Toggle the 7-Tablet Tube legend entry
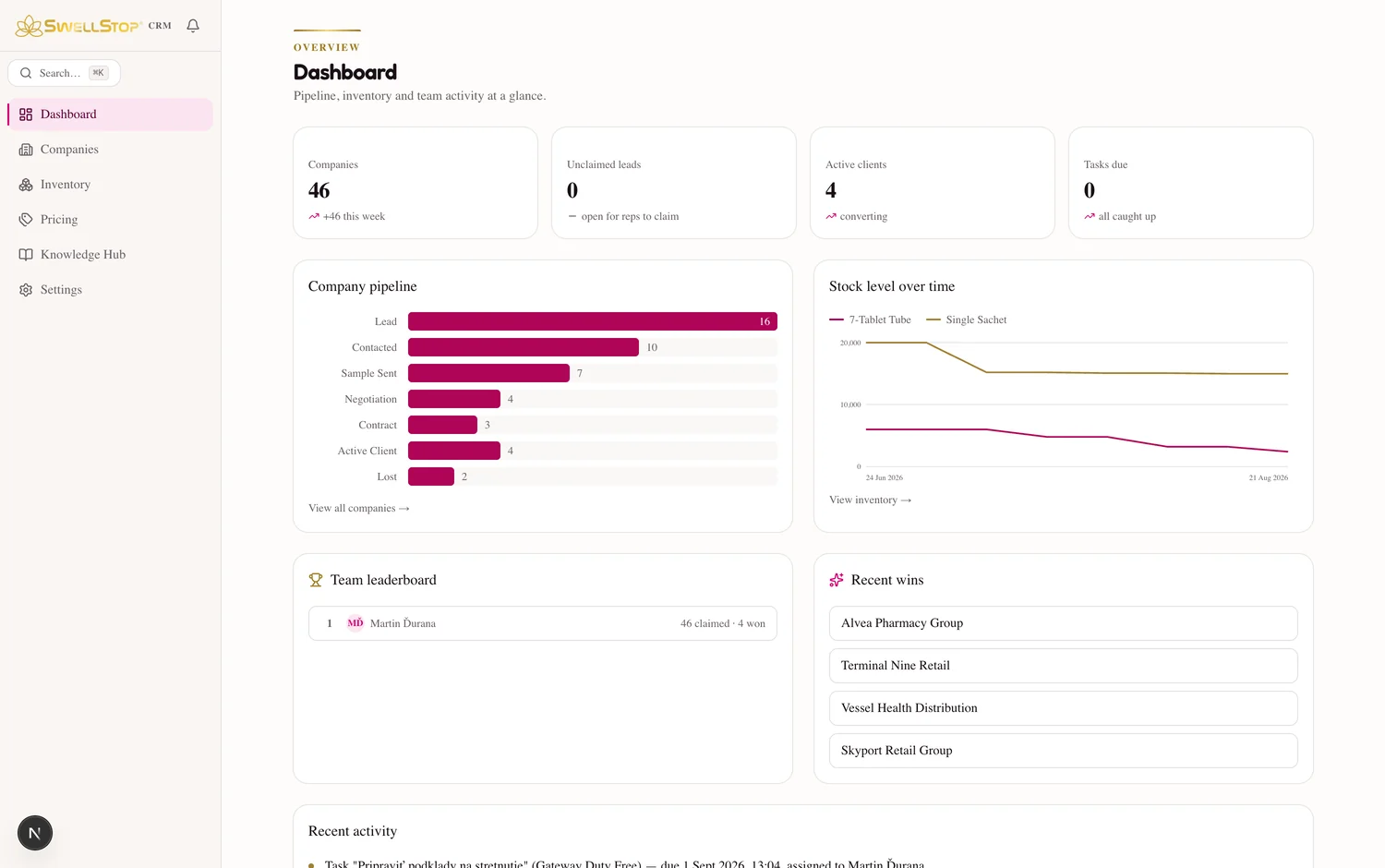Viewport: 1385px width, 868px height. tap(870, 319)
